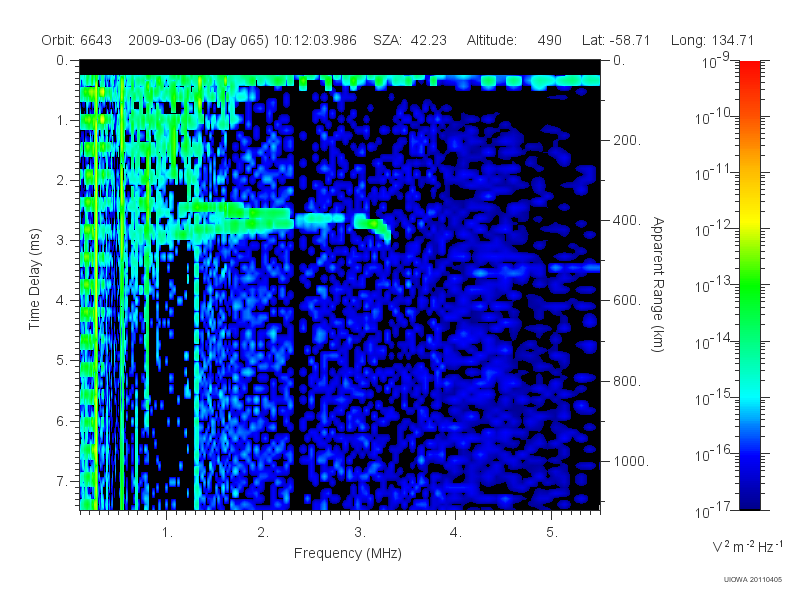This screenshot has width=800, height=600.
Task: Click the 1000. apparent range tick label
Action: pos(631,461)
